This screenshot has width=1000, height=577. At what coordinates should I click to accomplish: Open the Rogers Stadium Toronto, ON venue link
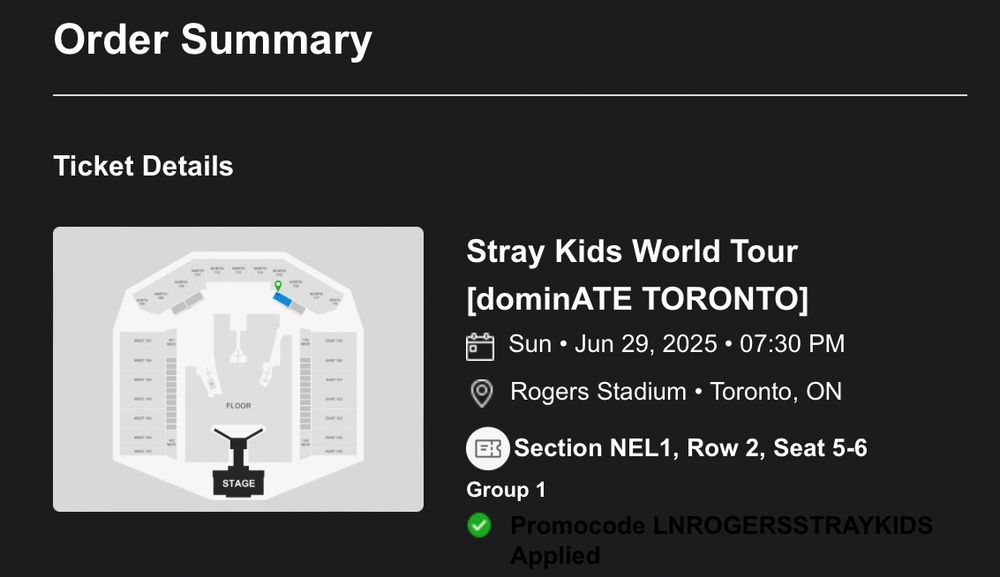pyautogui.click(x=676, y=391)
